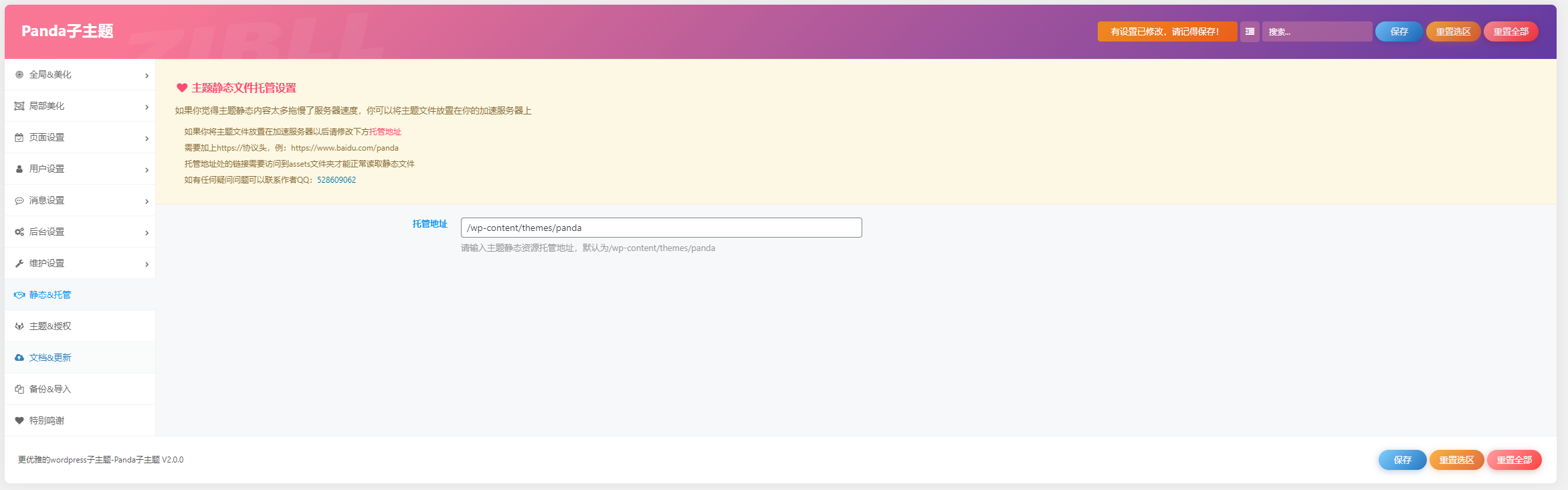Open the 全局&美化 menu section
The height and width of the screenshot is (490, 1568).
click(80, 74)
